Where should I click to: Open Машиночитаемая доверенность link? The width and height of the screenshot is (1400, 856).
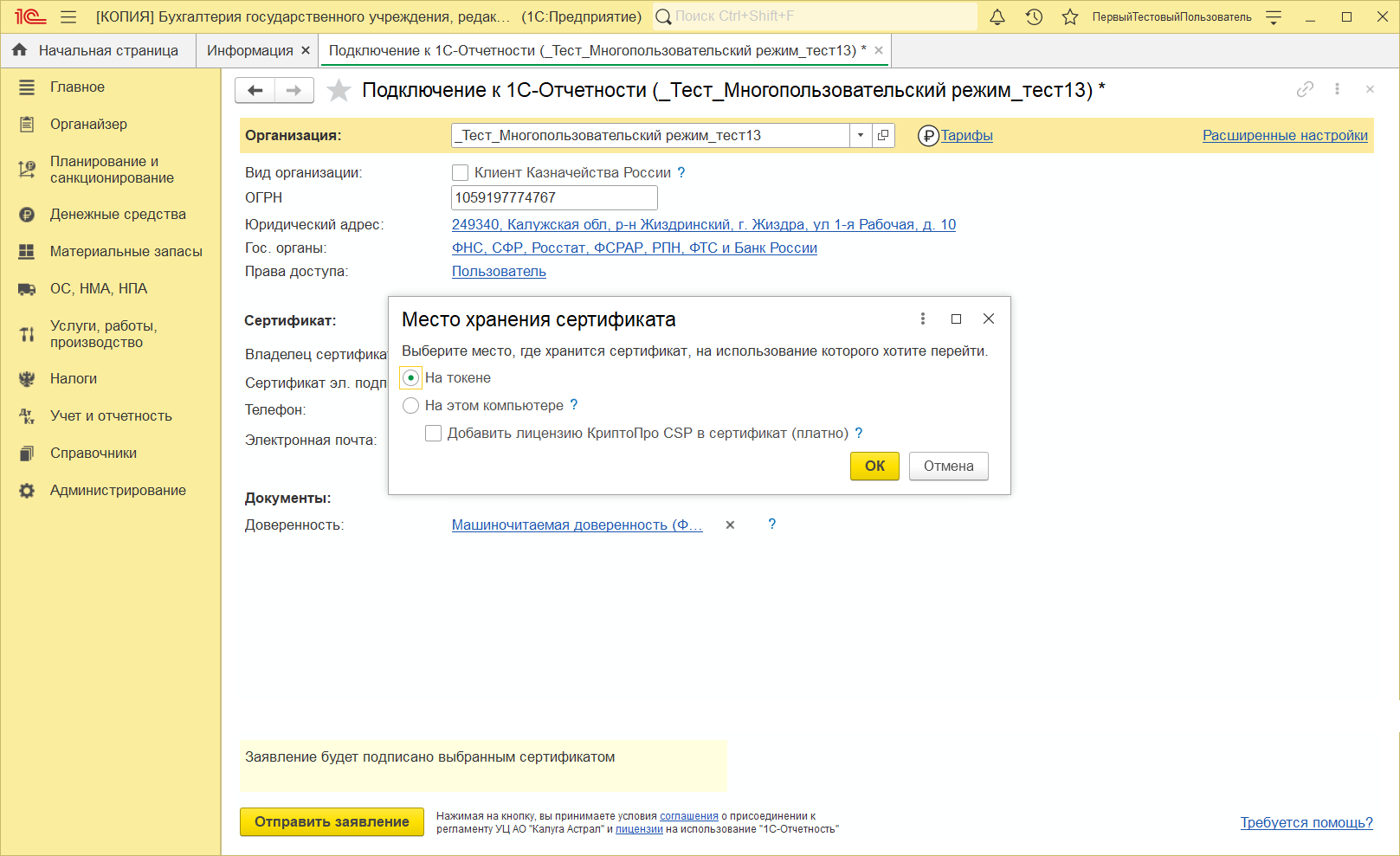click(x=577, y=525)
